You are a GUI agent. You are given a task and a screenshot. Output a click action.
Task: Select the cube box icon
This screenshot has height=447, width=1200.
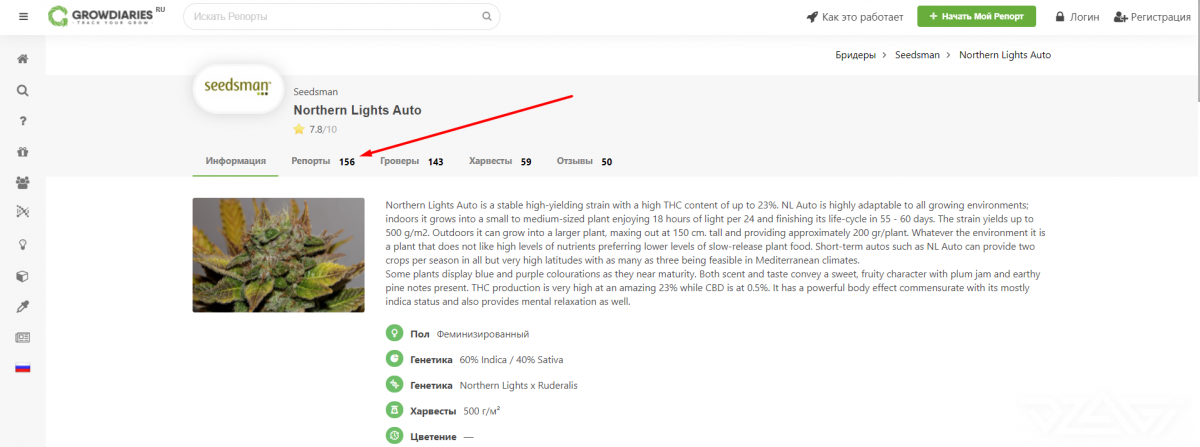(x=23, y=275)
